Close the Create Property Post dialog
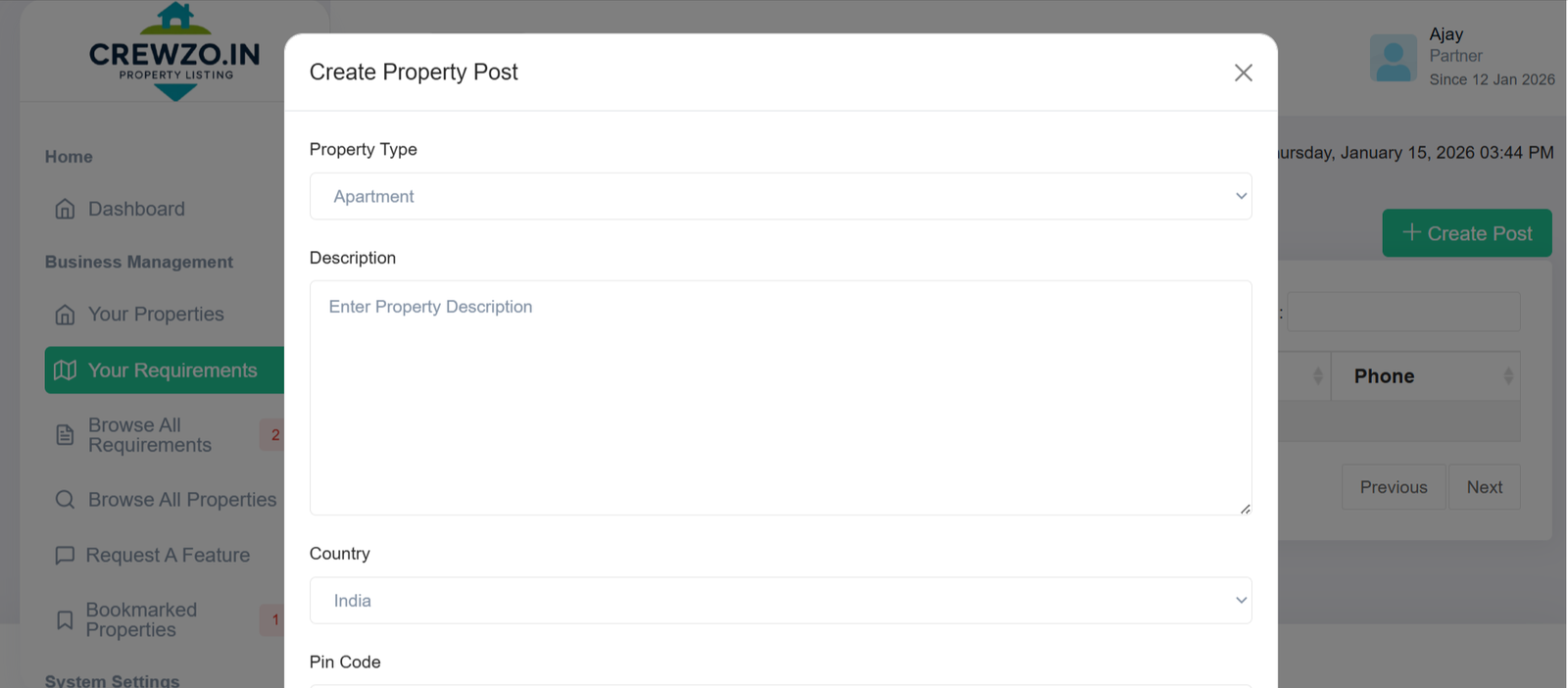The width and height of the screenshot is (1568, 688). [1243, 73]
